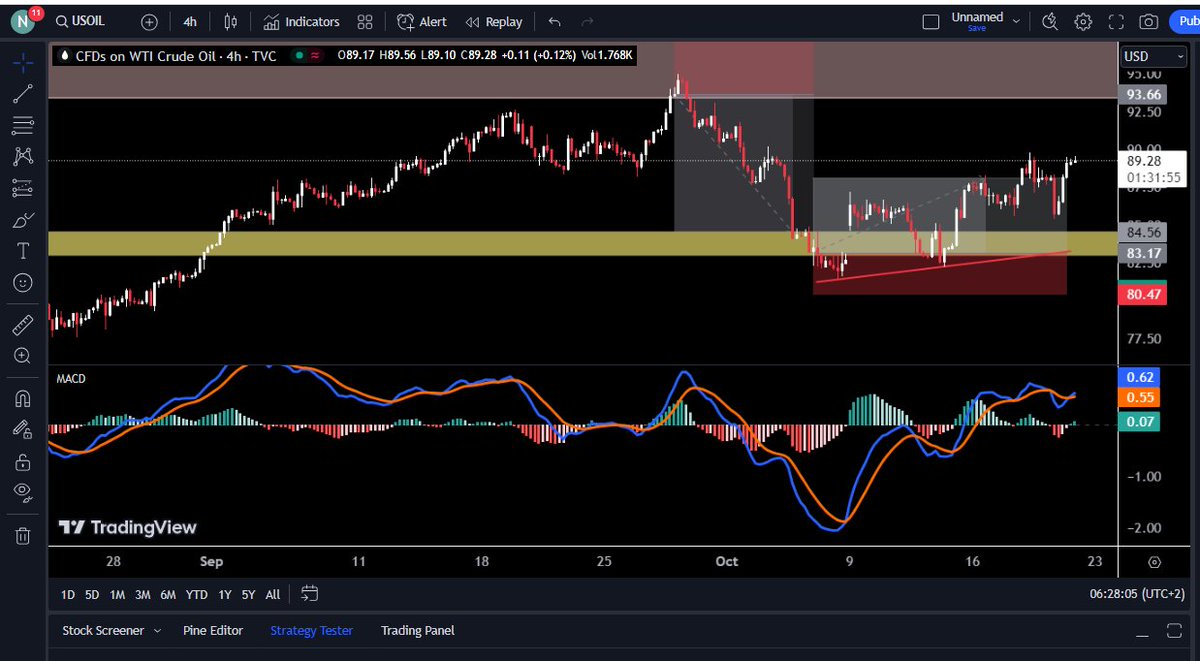
Task: Open timezone selector 06:28:05 (UTC+2)
Action: 1136,594
